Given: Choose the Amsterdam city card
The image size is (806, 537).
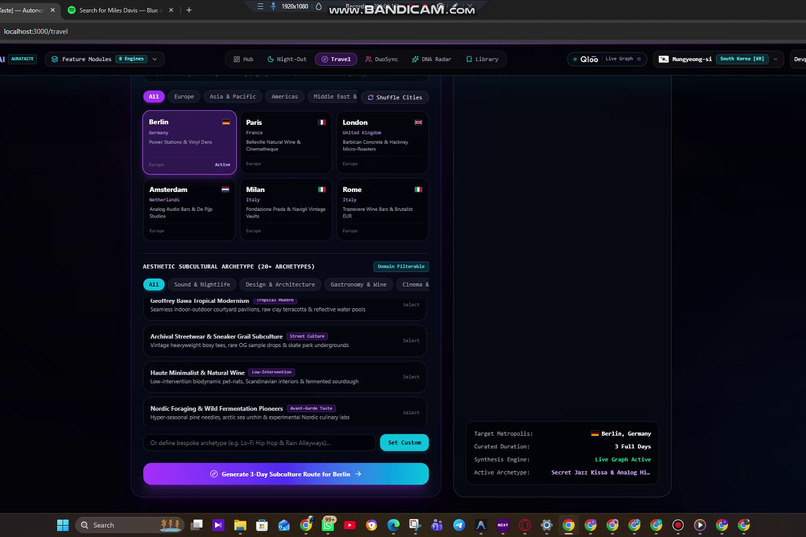Looking at the screenshot, I should 189,210.
